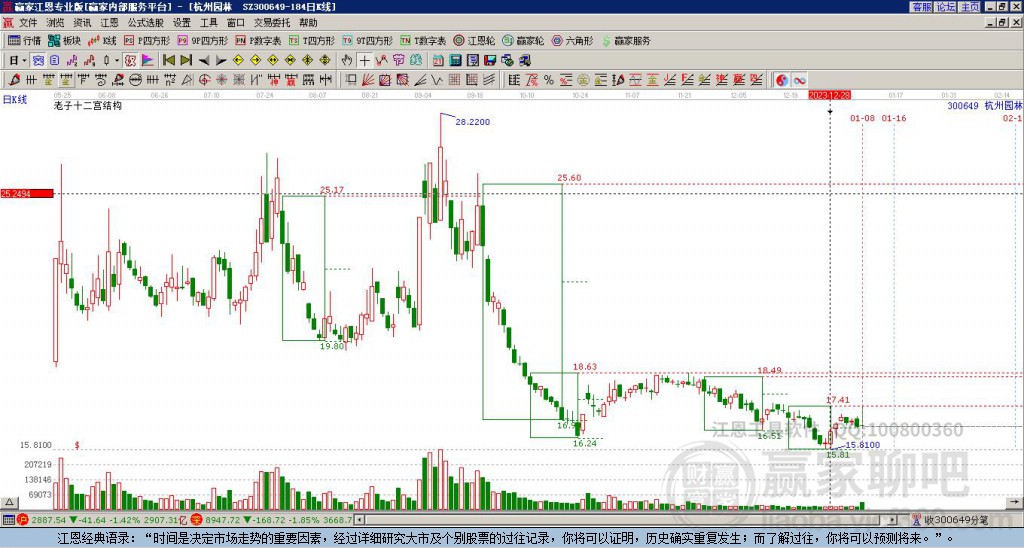Click the 300649 杭州园林 stock label
The height and width of the screenshot is (548, 1024).
click(985, 105)
